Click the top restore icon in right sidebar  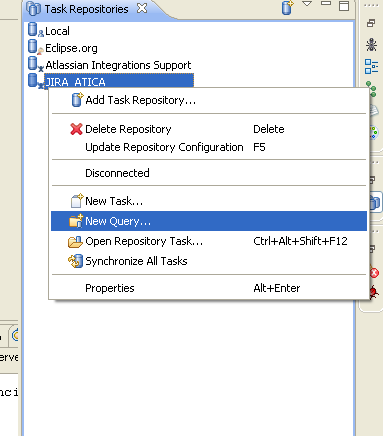371,23
